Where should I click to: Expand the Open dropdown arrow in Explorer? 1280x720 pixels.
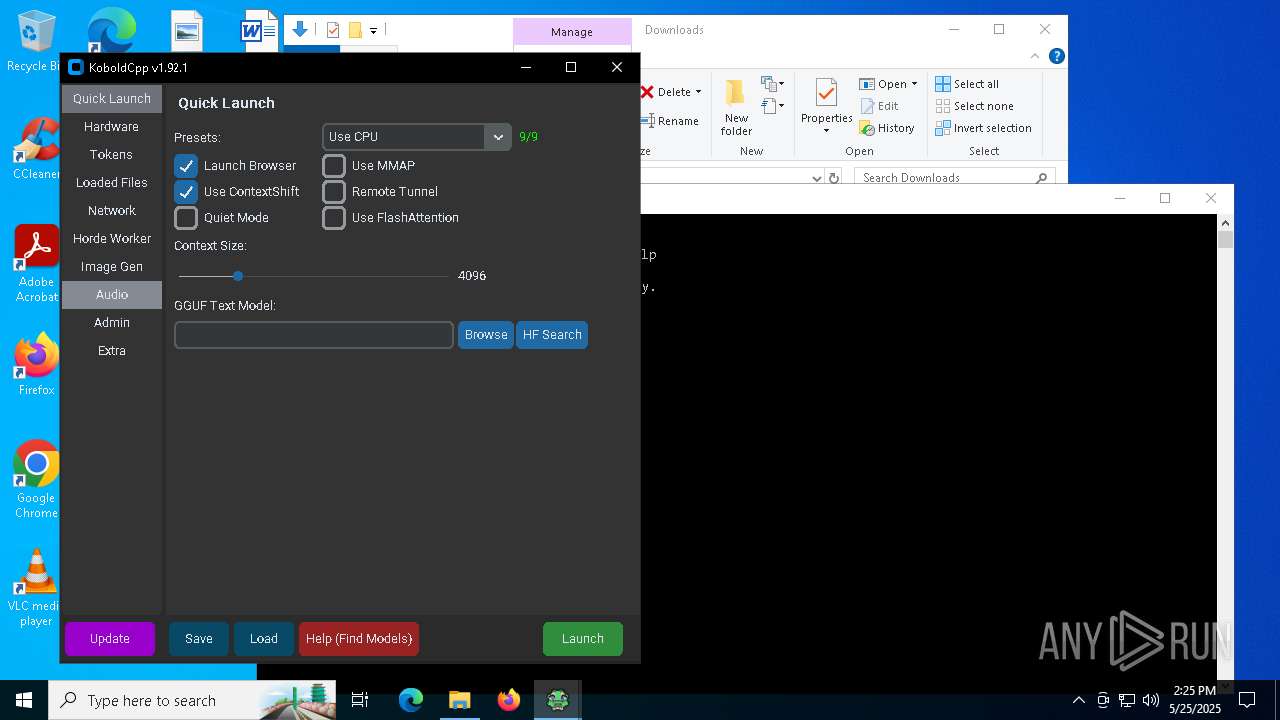914,84
